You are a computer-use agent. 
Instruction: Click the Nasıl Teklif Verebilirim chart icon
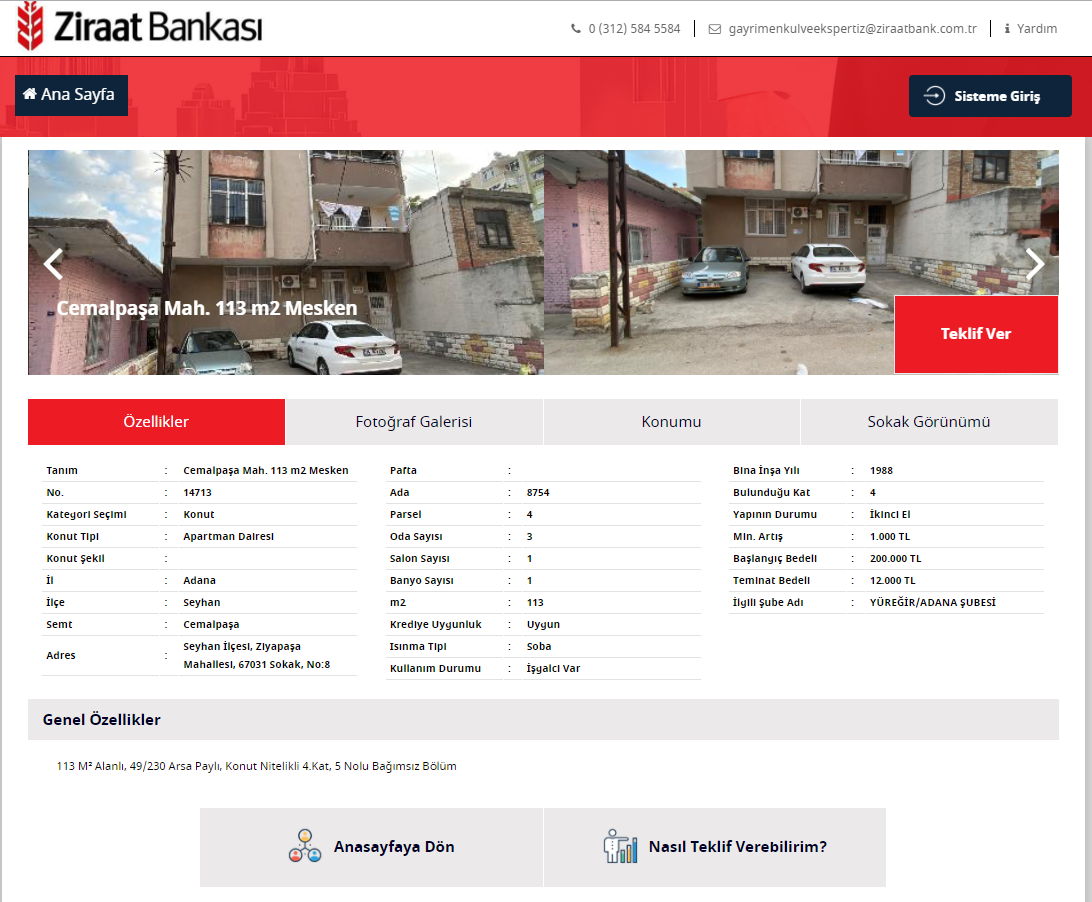coord(620,846)
